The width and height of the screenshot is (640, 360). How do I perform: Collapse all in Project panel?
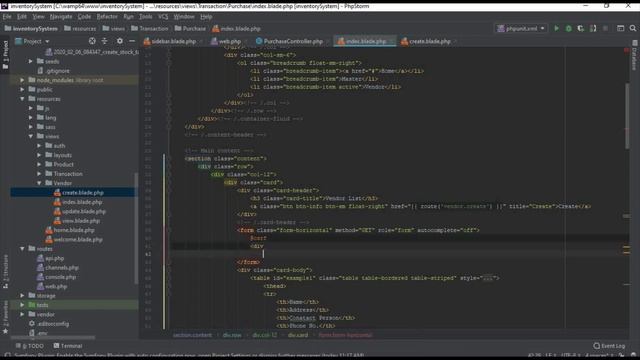[x=104, y=41]
